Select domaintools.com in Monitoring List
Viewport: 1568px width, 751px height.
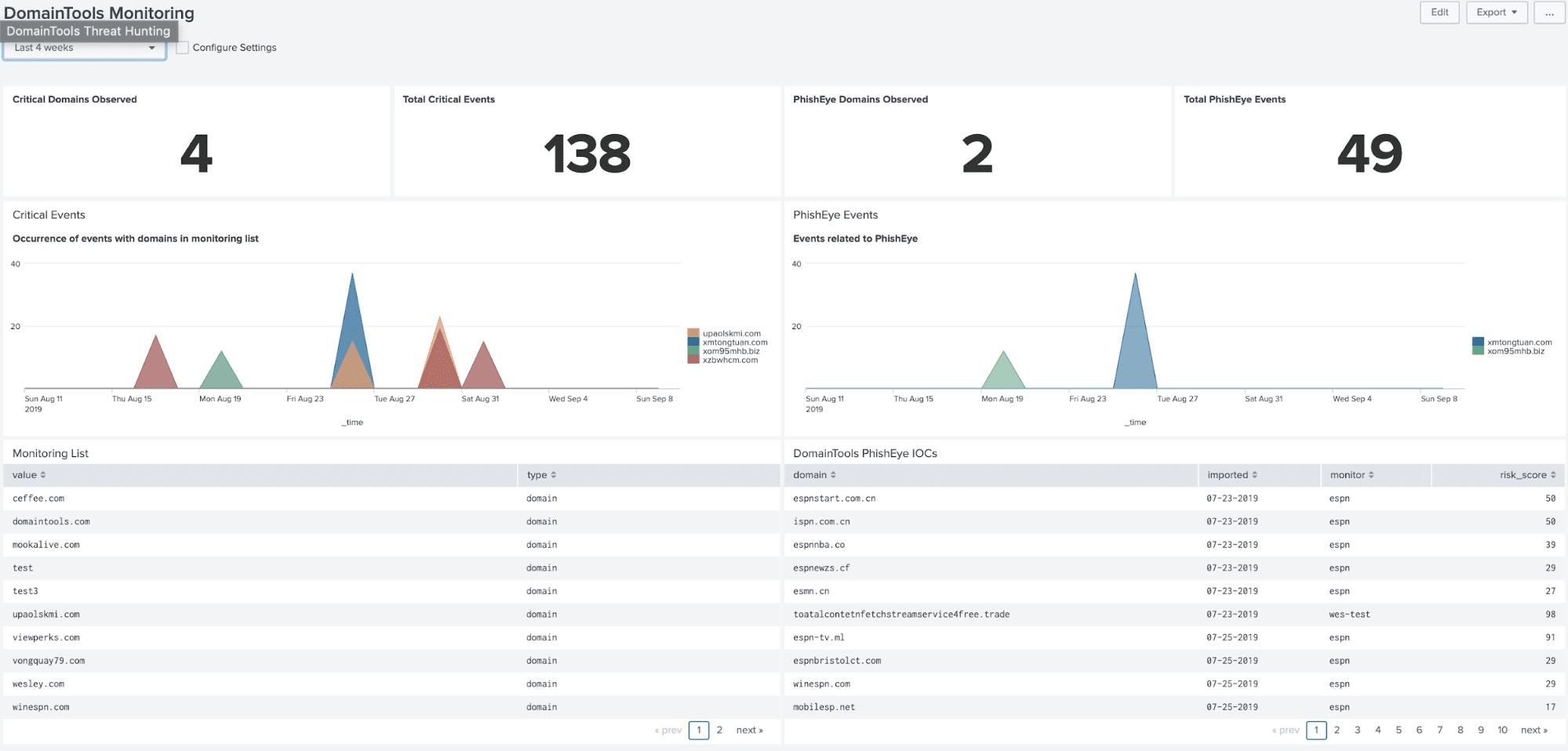(x=51, y=522)
